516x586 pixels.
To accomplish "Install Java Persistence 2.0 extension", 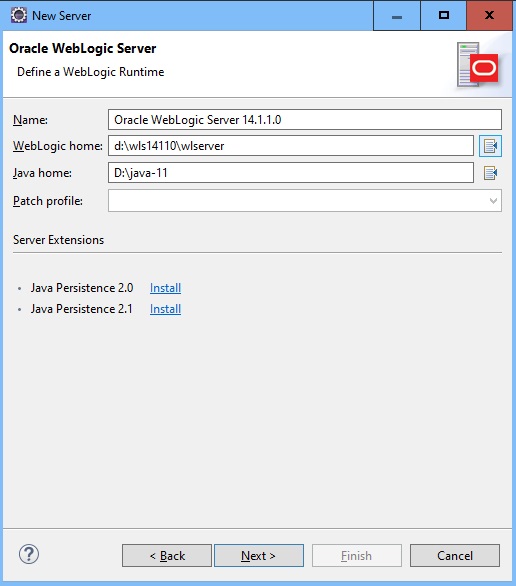I will coord(166,288).
